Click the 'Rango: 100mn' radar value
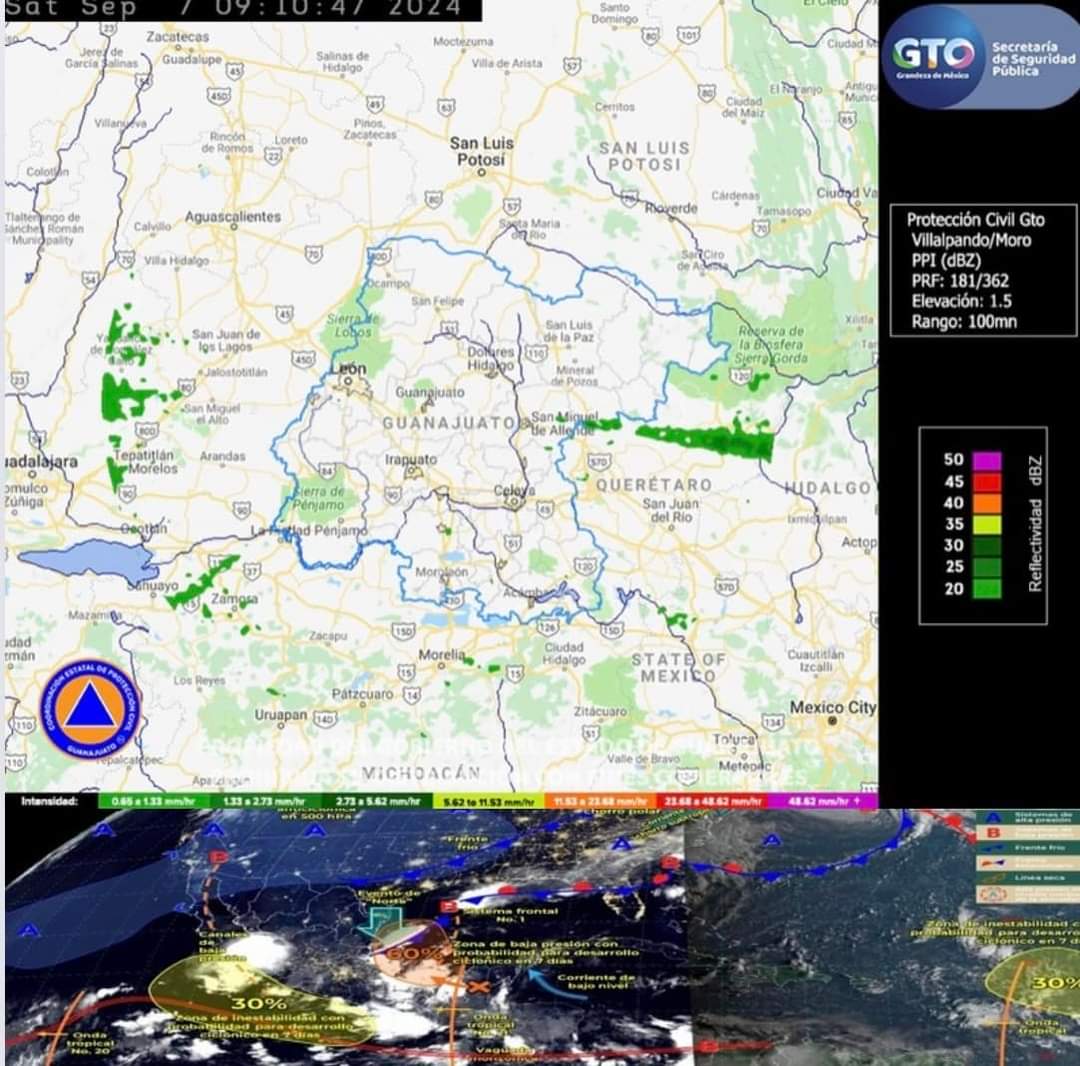Viewport: 1080px width, 1066px height. click(x=964, y=322)
